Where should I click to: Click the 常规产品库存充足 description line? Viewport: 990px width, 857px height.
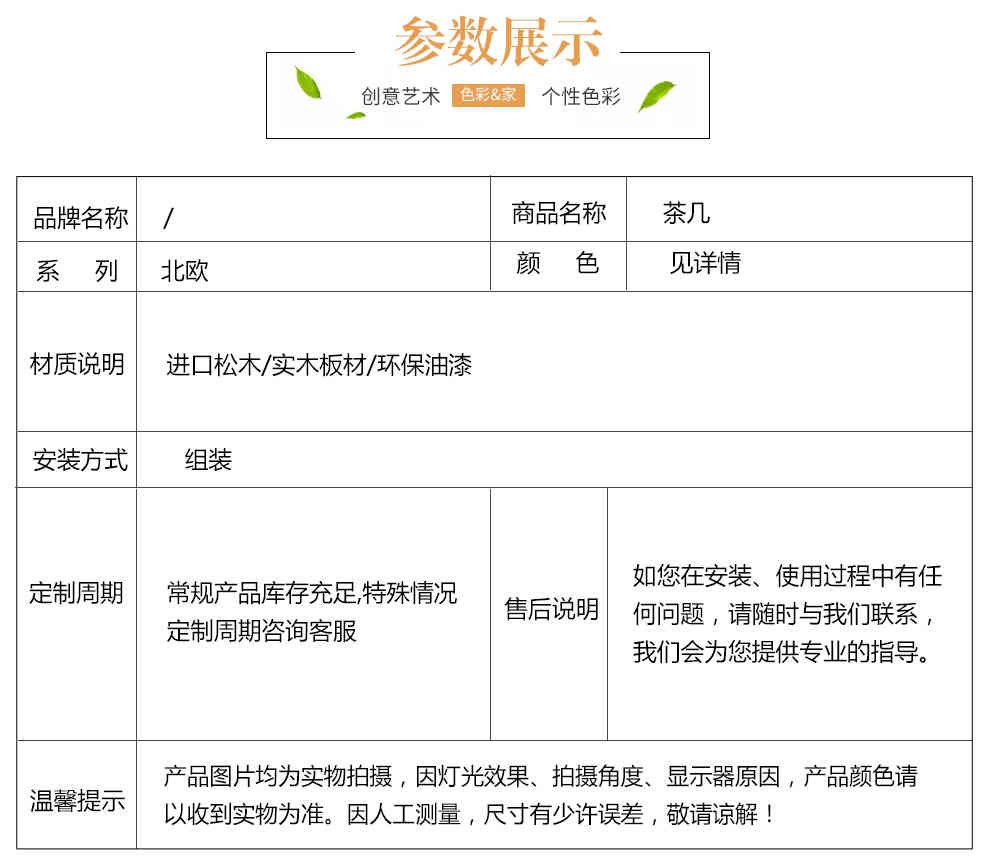click(312, 593)
